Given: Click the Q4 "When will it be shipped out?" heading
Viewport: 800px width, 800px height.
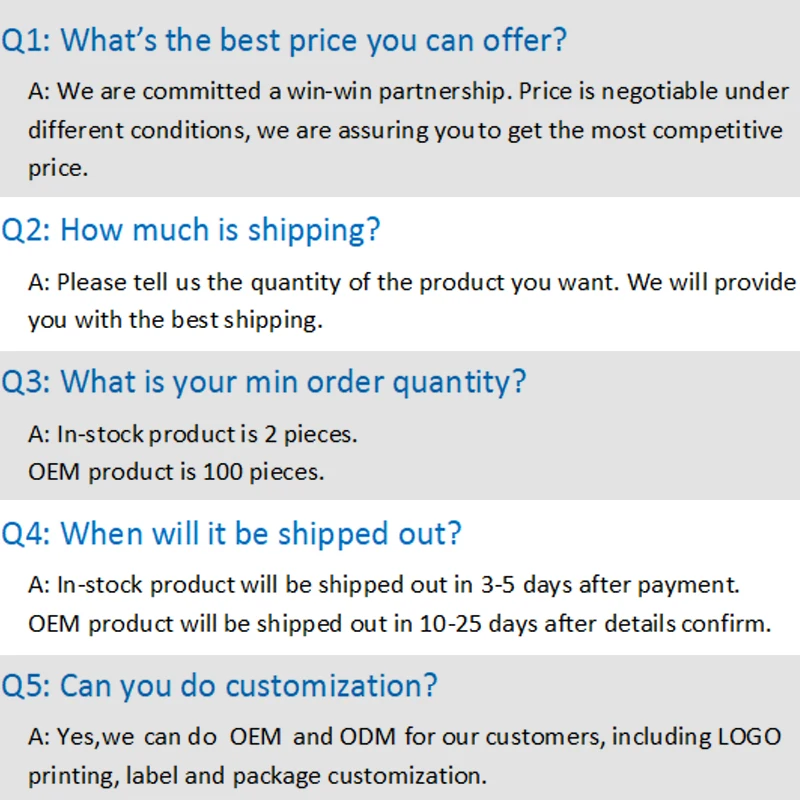Looking at the screenshot, I should pos(231,534).
